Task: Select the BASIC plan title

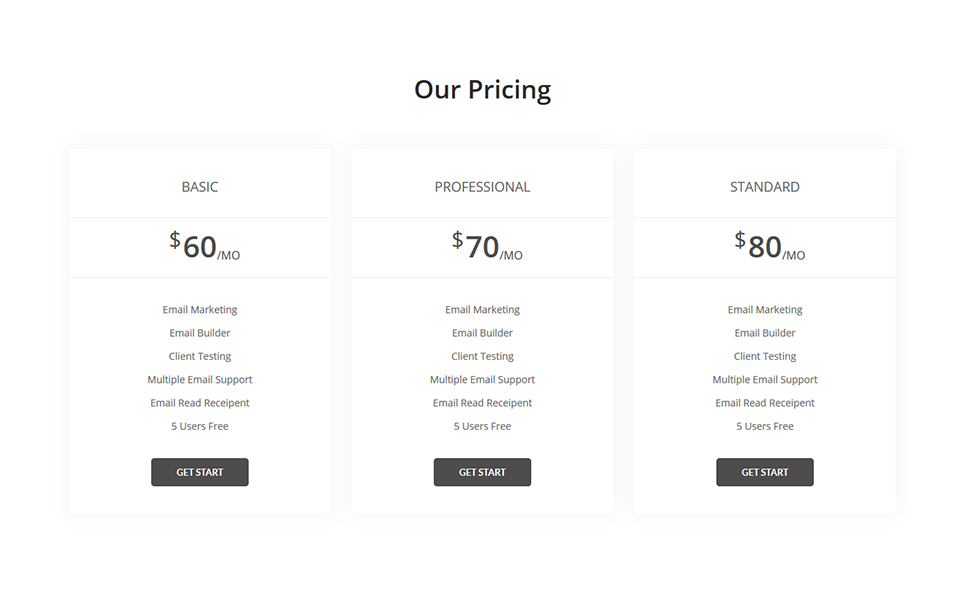Action: (x=199, y=187)
